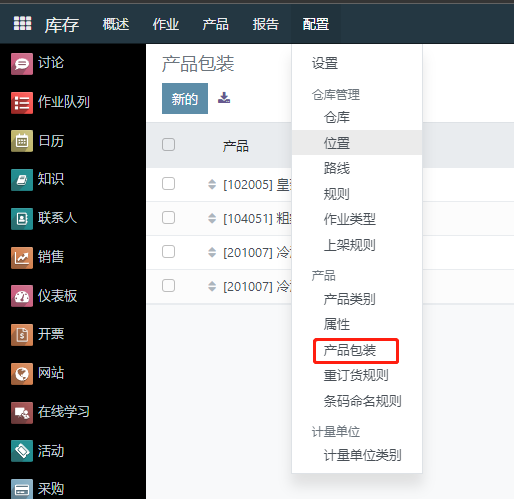
Task: Open the 作业队列 app icon
Action: click(x=22, y=103)
